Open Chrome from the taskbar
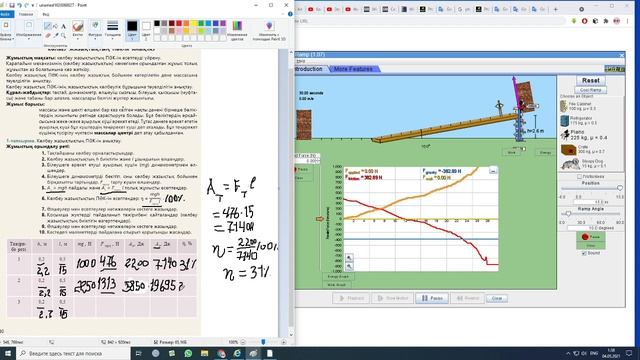This screenshot has height=360, width=640. pyautogui.click(x=221, y=353)
